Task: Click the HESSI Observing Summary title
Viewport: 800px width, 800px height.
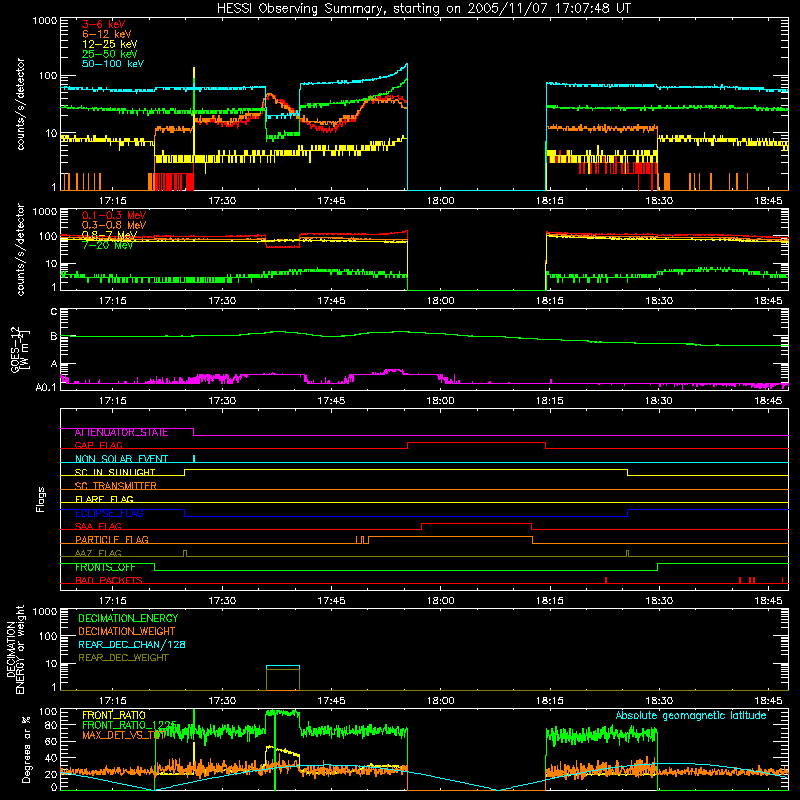Action: pyautogui.click(x=423, y=8)
